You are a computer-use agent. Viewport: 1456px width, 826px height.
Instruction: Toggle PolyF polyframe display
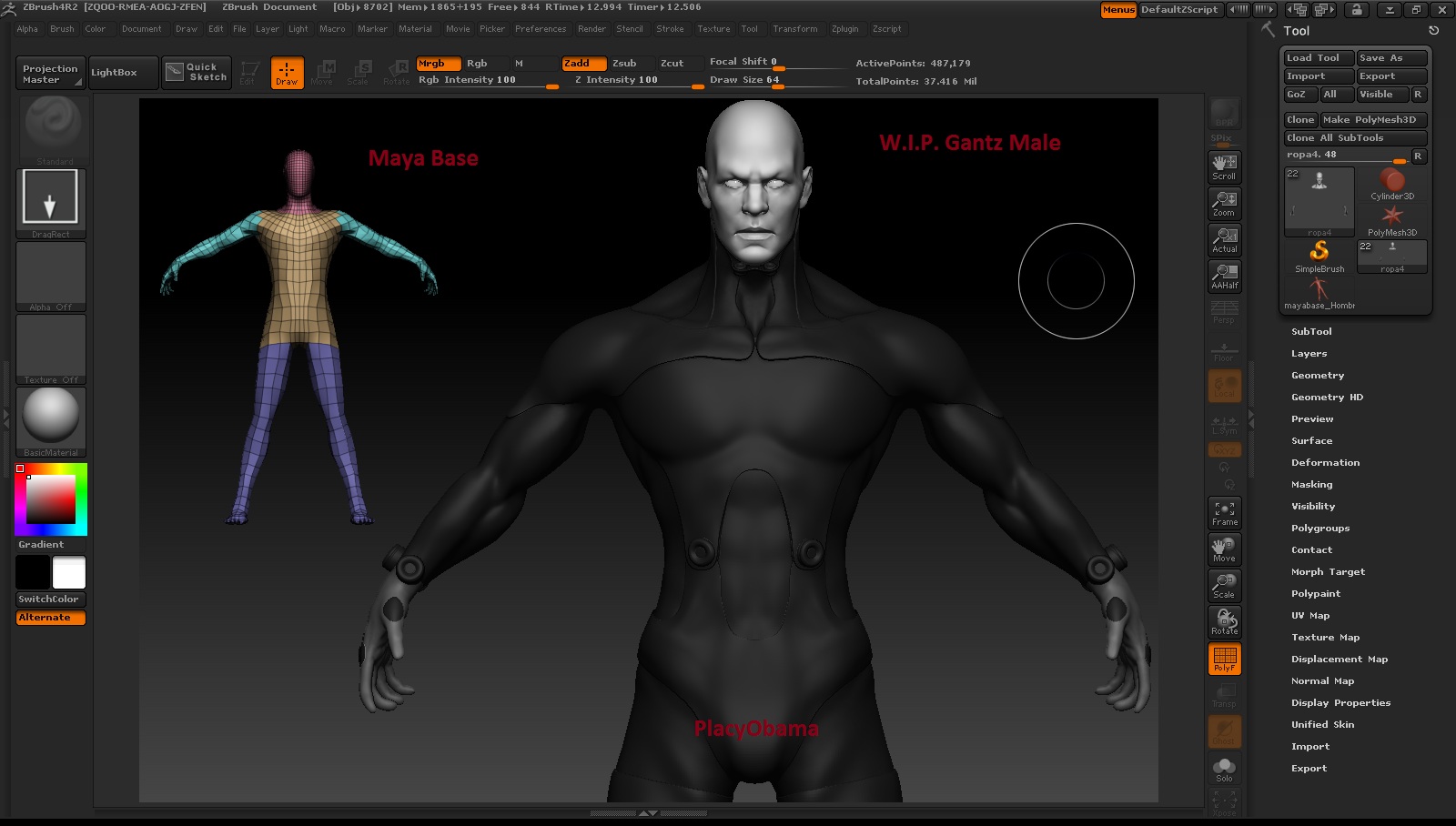point(1224,659)
